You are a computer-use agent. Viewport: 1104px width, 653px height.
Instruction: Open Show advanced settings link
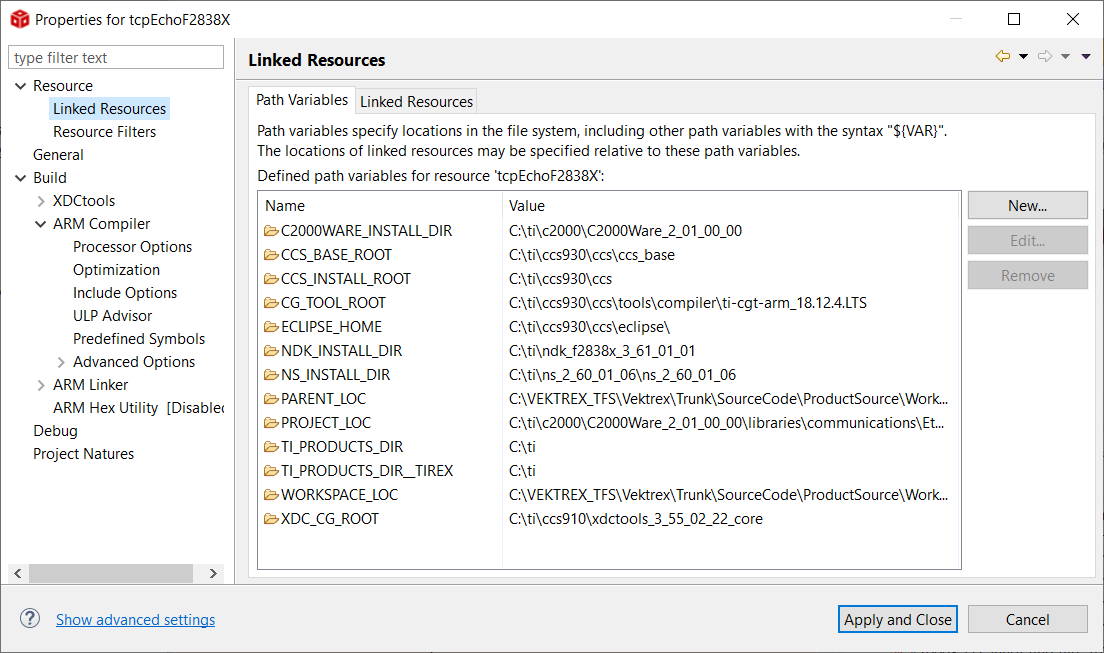(135, 620)
